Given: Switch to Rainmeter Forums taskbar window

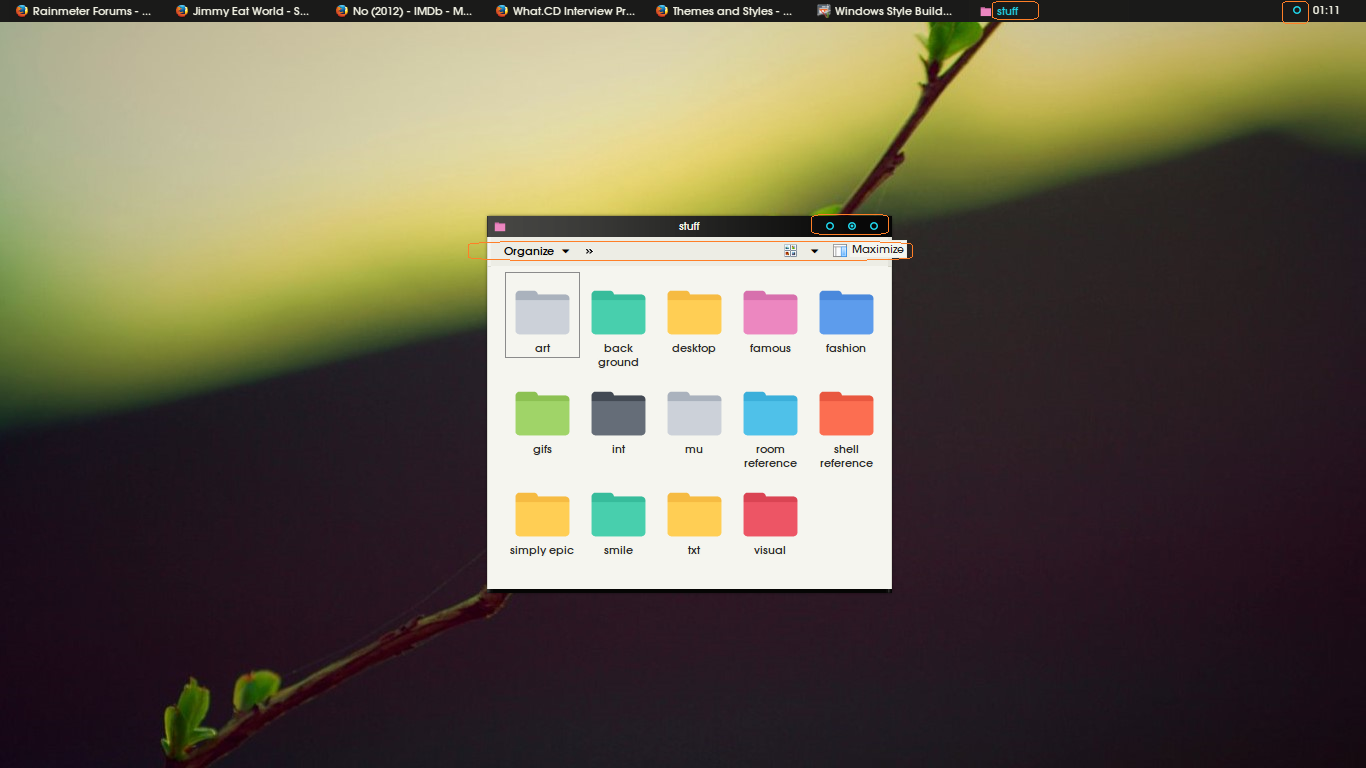Looking at the screenshot, I should pyautogui.click(x=84, y=11).
